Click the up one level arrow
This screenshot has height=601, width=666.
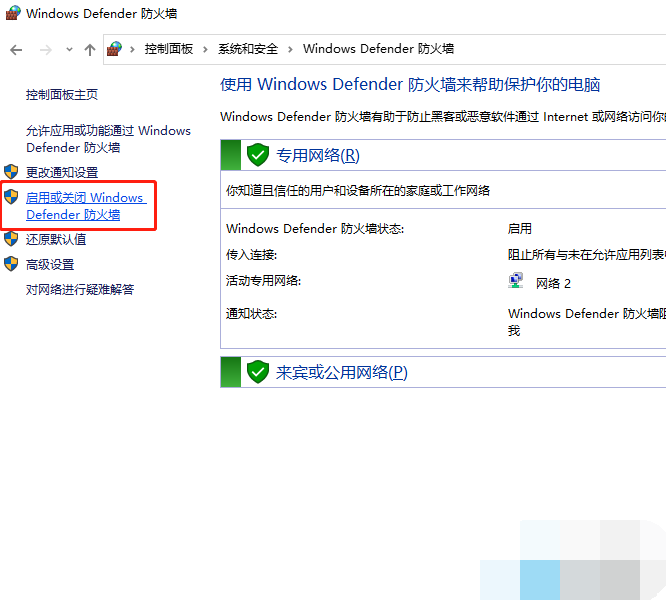(x=90, y=49)
